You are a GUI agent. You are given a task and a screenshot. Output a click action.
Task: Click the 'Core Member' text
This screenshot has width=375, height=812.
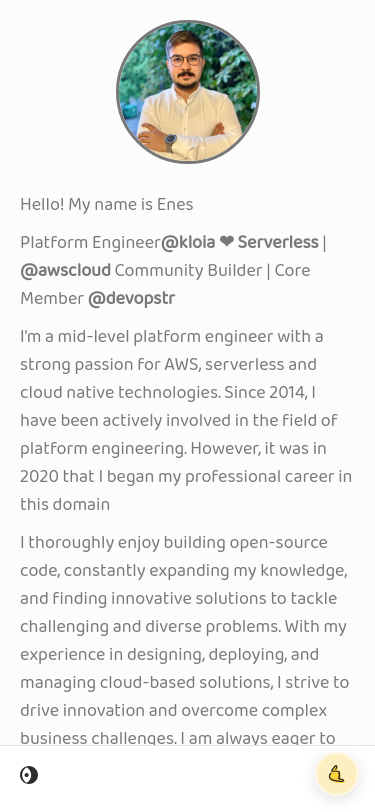pyautogui.click(x=165, y=284)
